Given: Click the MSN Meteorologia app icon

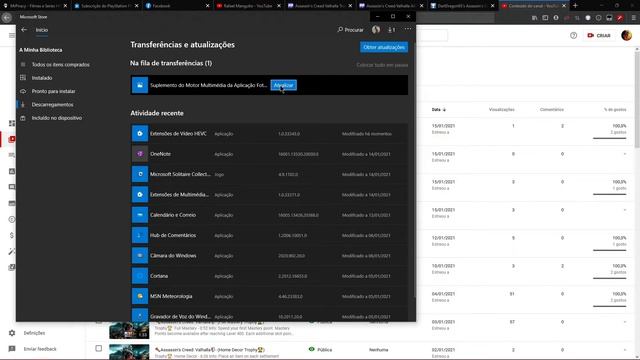Looking at the screenshot, I should (140, 296).
